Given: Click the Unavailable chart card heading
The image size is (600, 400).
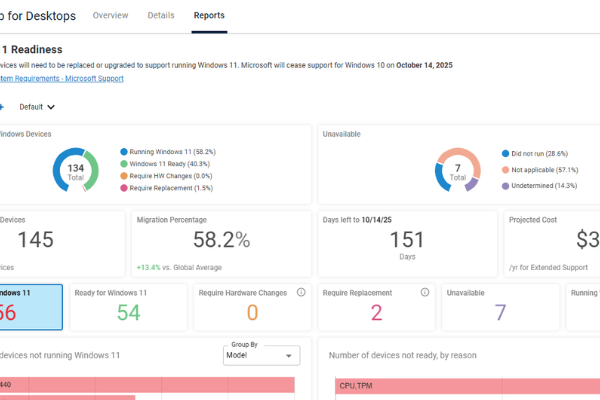Looking at the screenshot, I should pos(341,134).
